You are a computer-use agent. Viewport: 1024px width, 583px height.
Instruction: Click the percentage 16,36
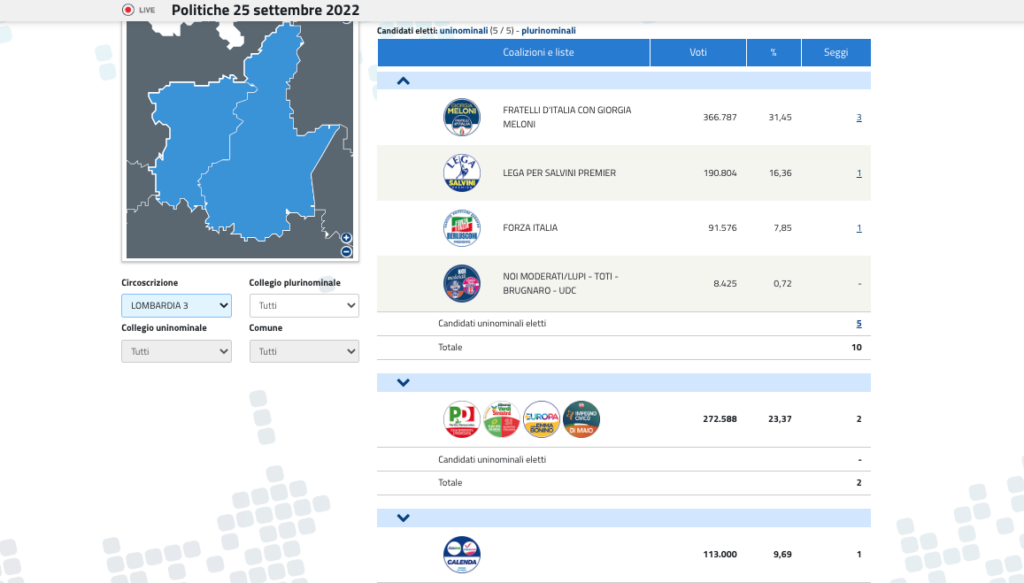(780, 173)
